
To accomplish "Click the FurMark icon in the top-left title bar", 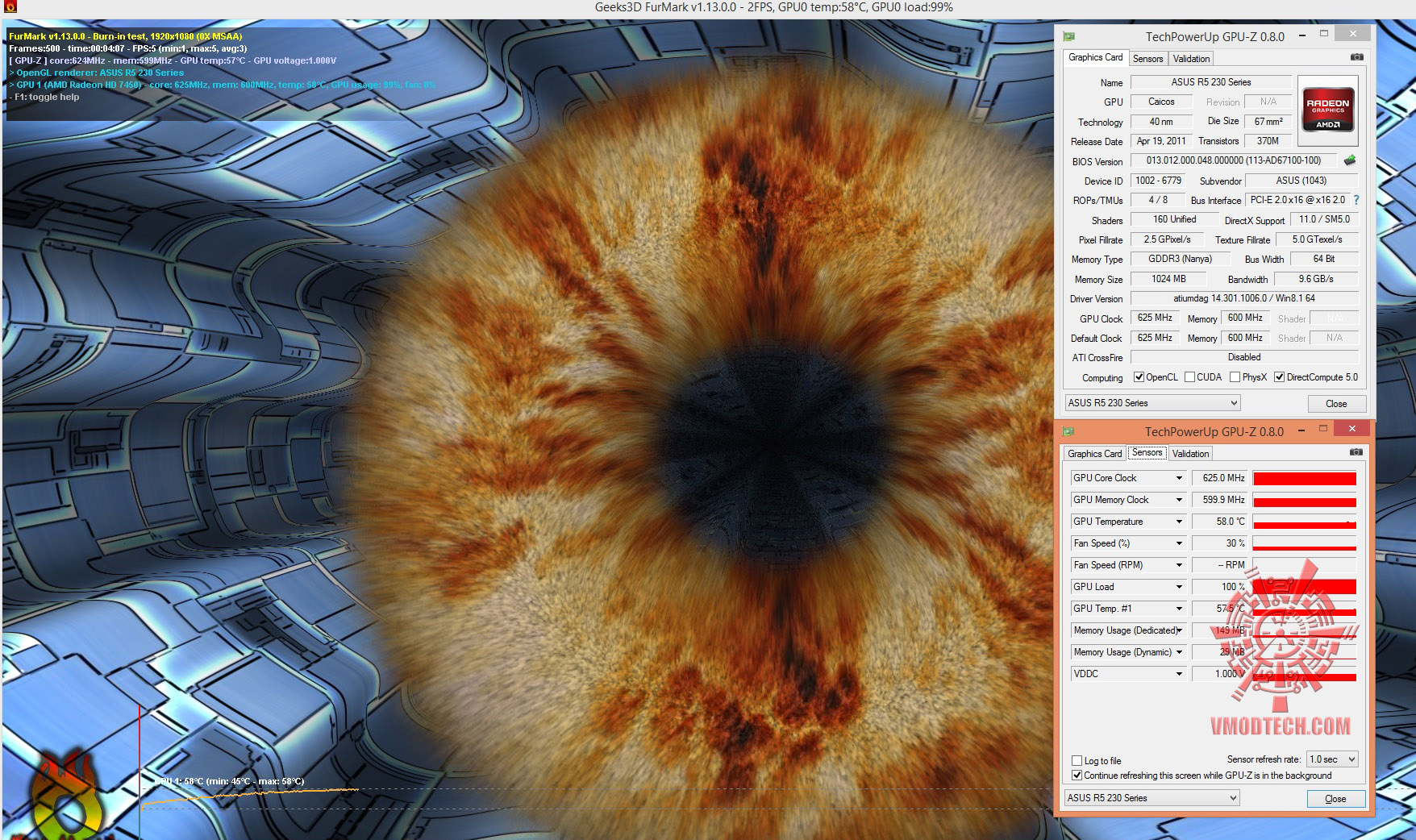I will 10,7.
